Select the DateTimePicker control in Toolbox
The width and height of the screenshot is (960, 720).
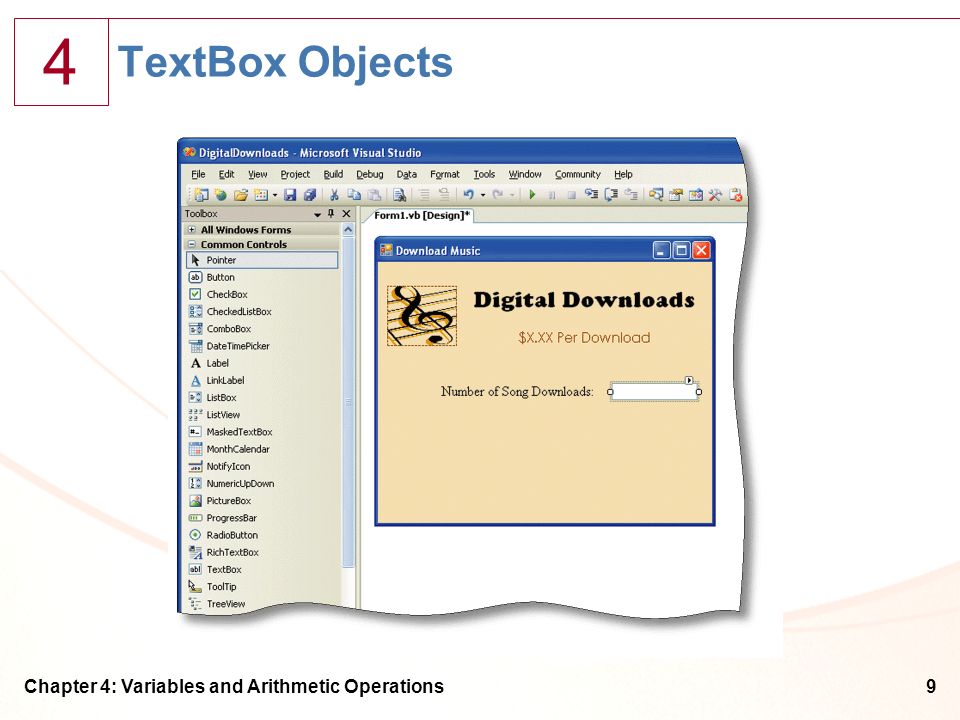click(x=262, y=346)
